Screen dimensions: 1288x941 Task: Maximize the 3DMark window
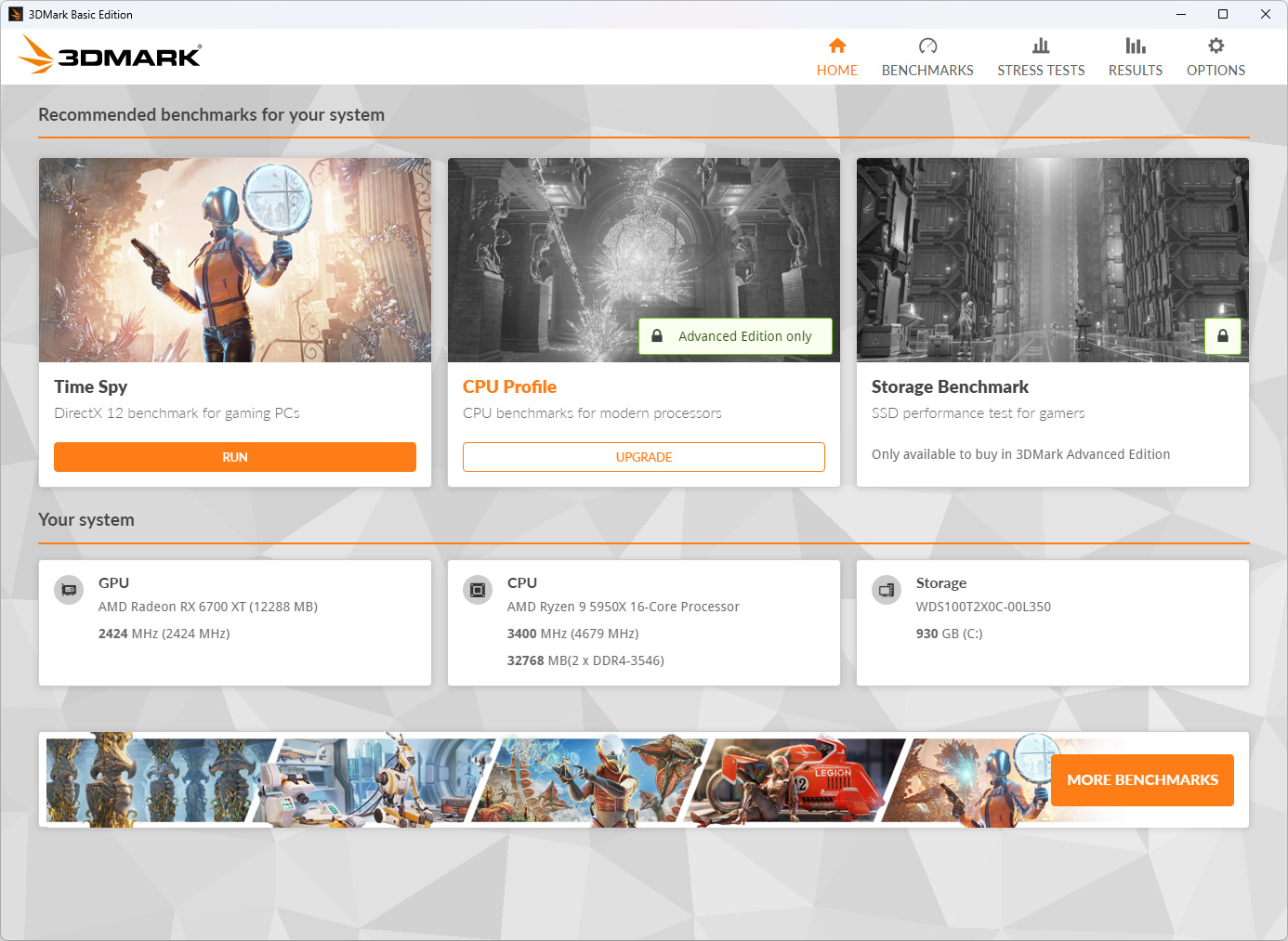point(1223,14)
